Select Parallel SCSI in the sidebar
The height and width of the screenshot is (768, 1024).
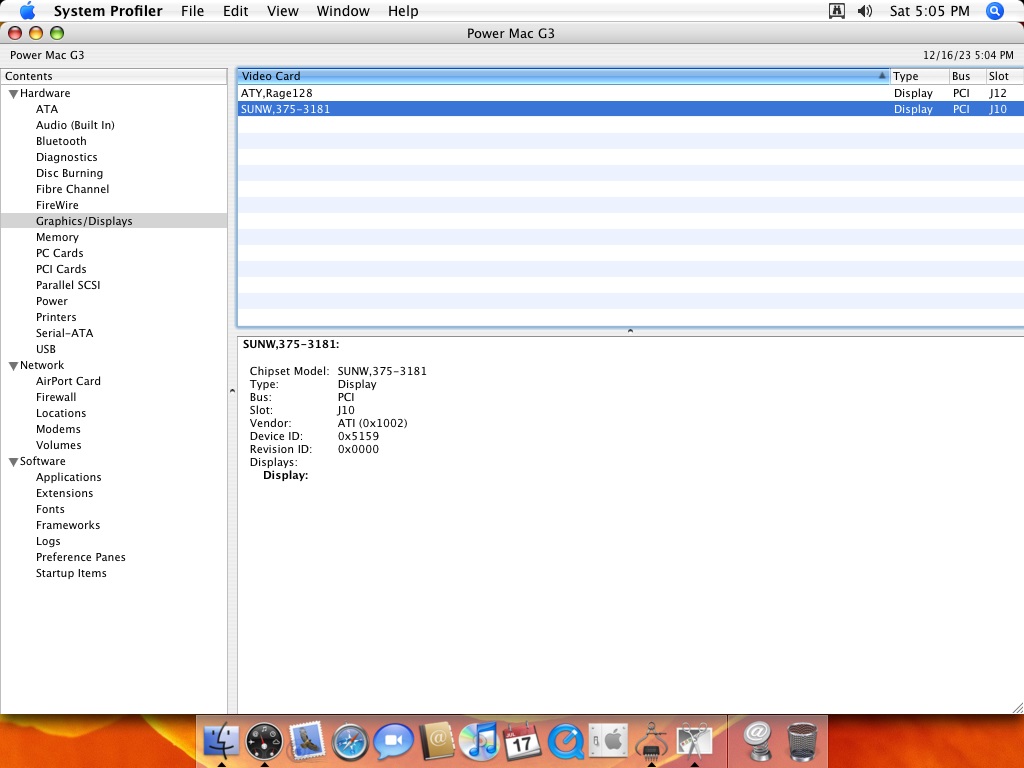point(68,285)
